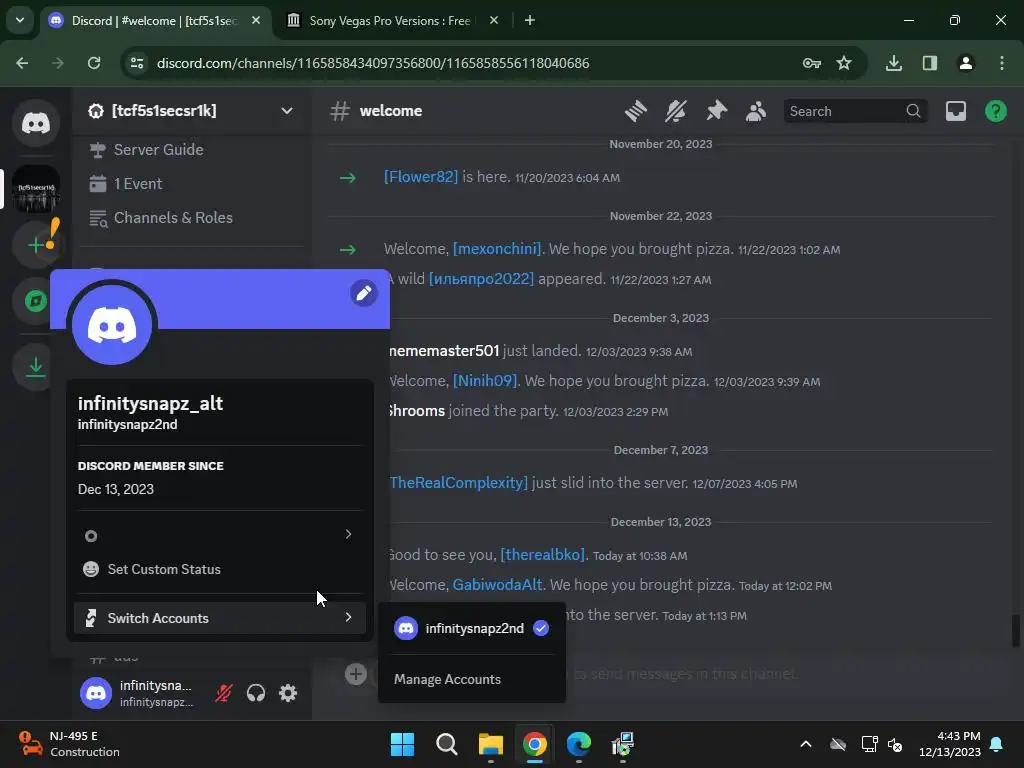
Task: Click TheRealComplexity username link
Action: [458, 483]
